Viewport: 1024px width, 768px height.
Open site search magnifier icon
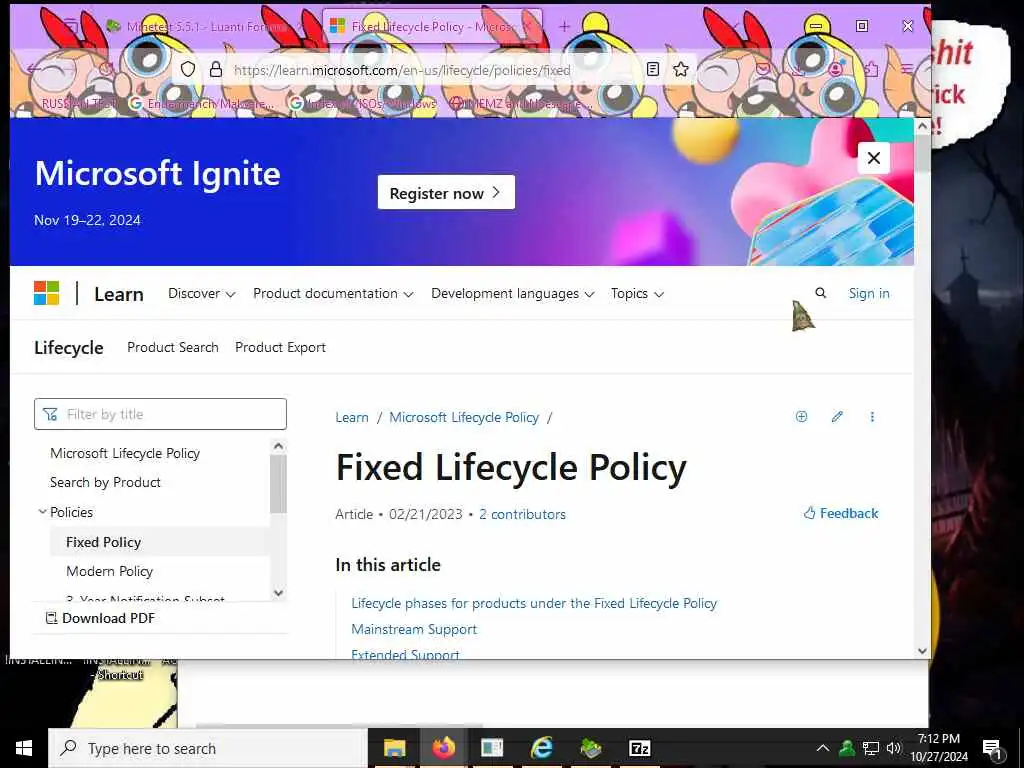pos(821,293)
